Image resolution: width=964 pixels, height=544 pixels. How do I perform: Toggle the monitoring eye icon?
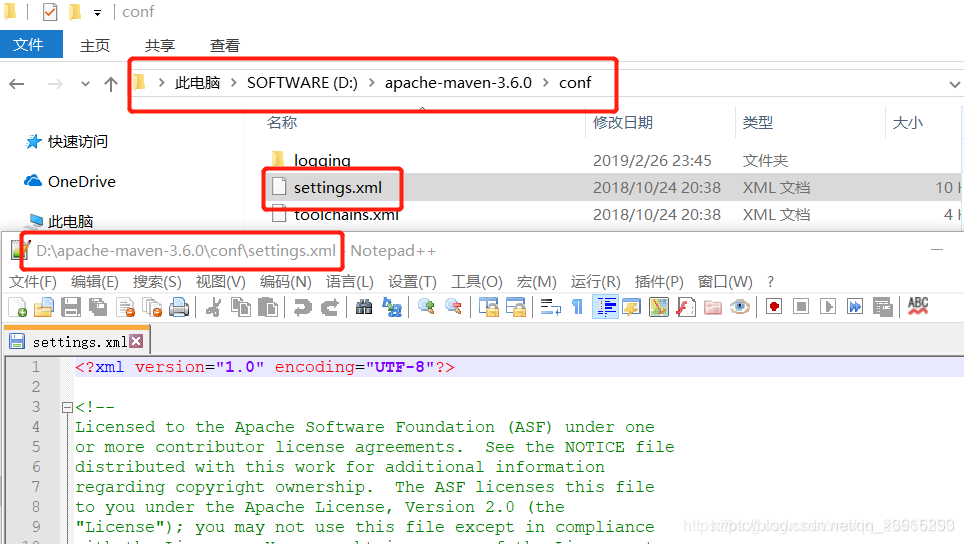tap(740, 307)
